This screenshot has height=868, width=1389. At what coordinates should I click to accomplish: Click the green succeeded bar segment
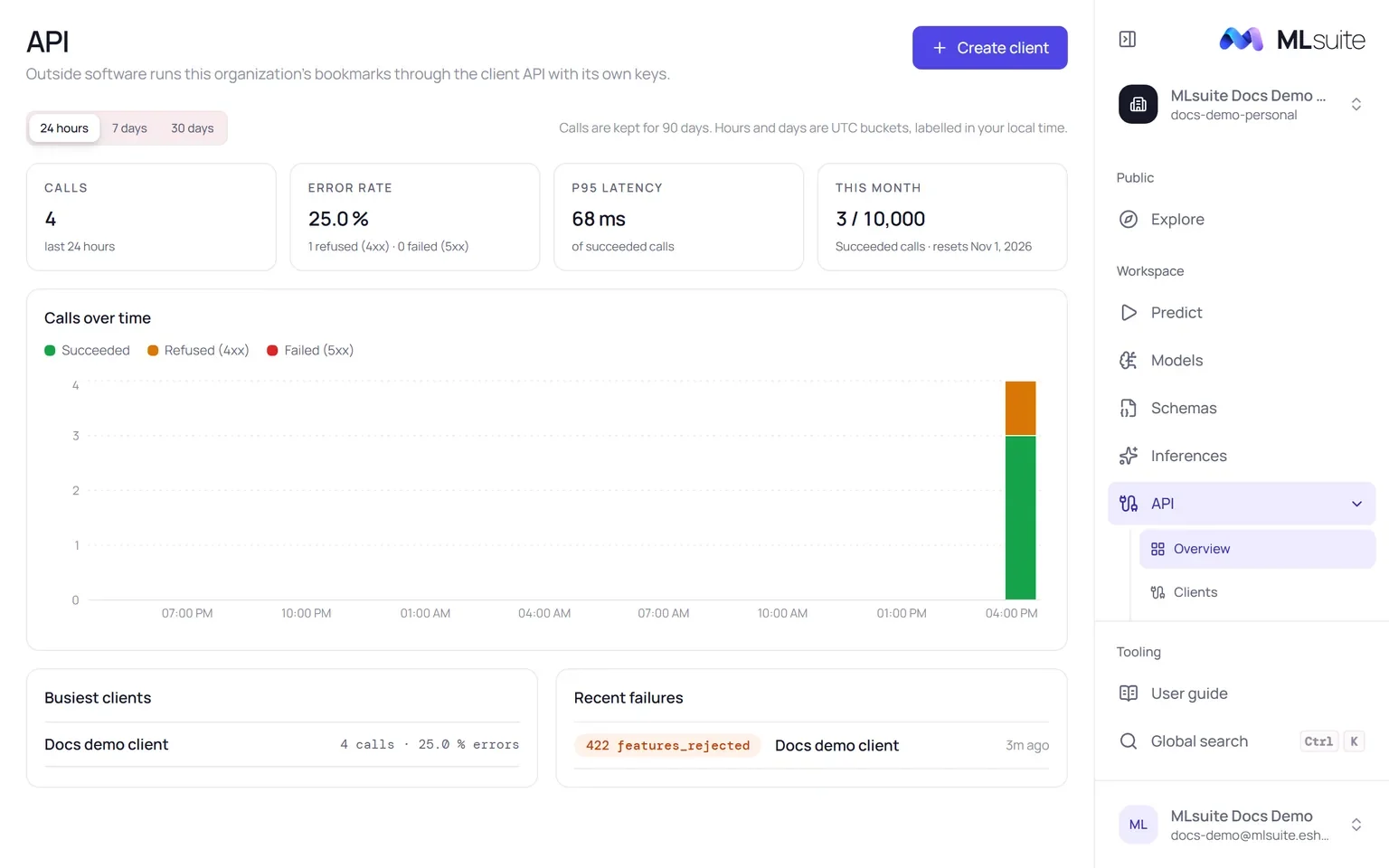[x=1020, y=517]
